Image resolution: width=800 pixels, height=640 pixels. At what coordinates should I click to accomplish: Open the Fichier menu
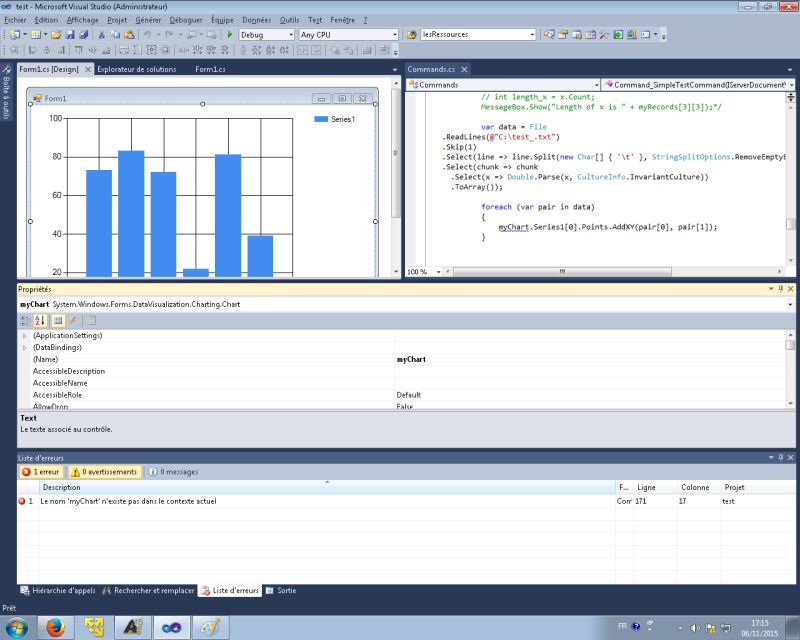pos(15,20)
